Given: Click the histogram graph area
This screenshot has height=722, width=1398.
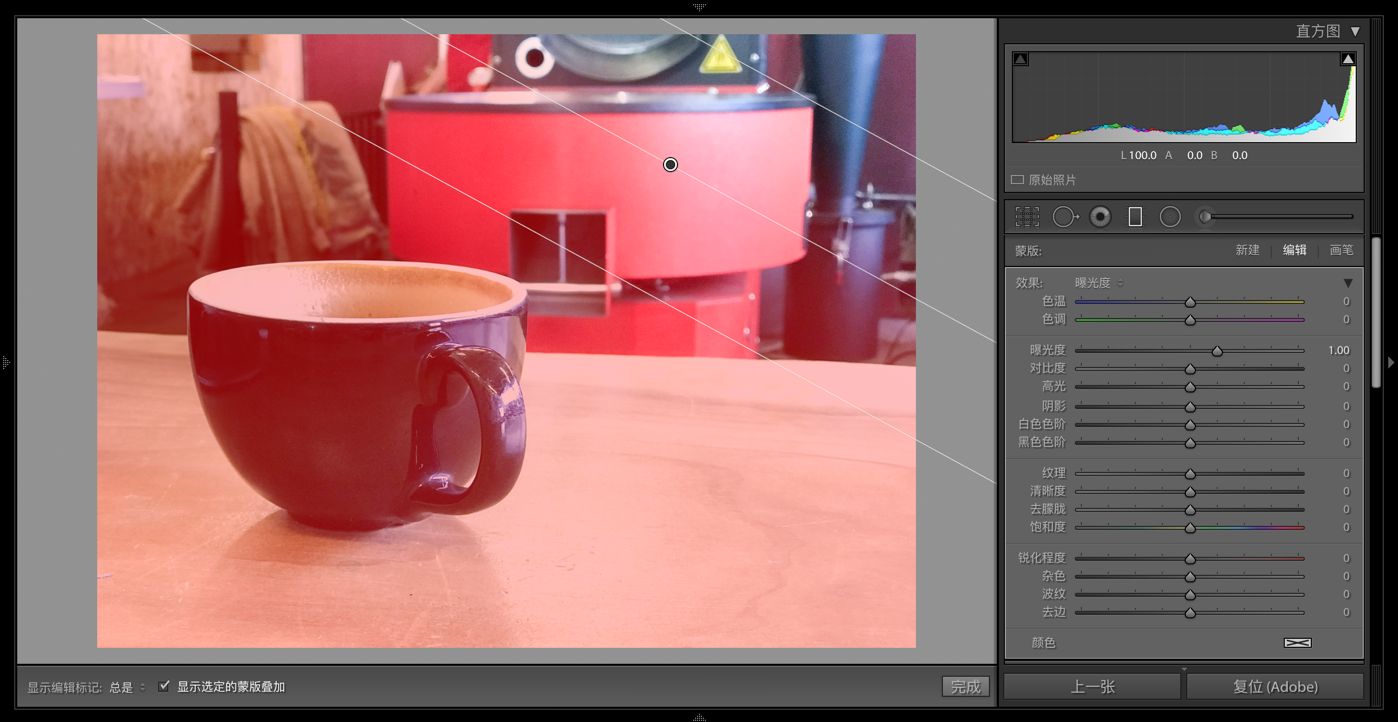Looking at the screenshot, I should tap(1184, 97).
